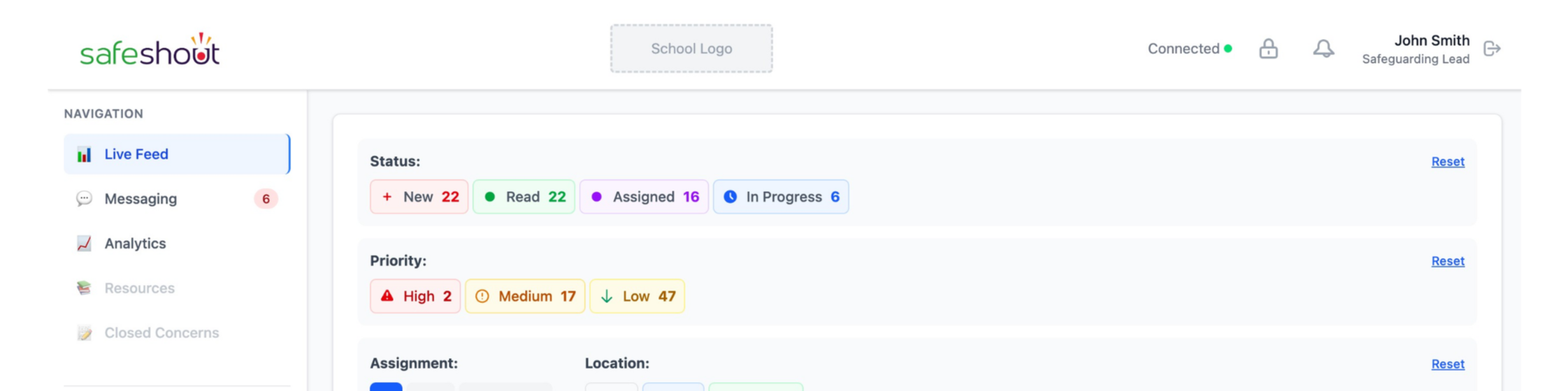The image size is (1568, 391).
Task: Click the Messaging speech bubble icon
Action: point(85,199)
